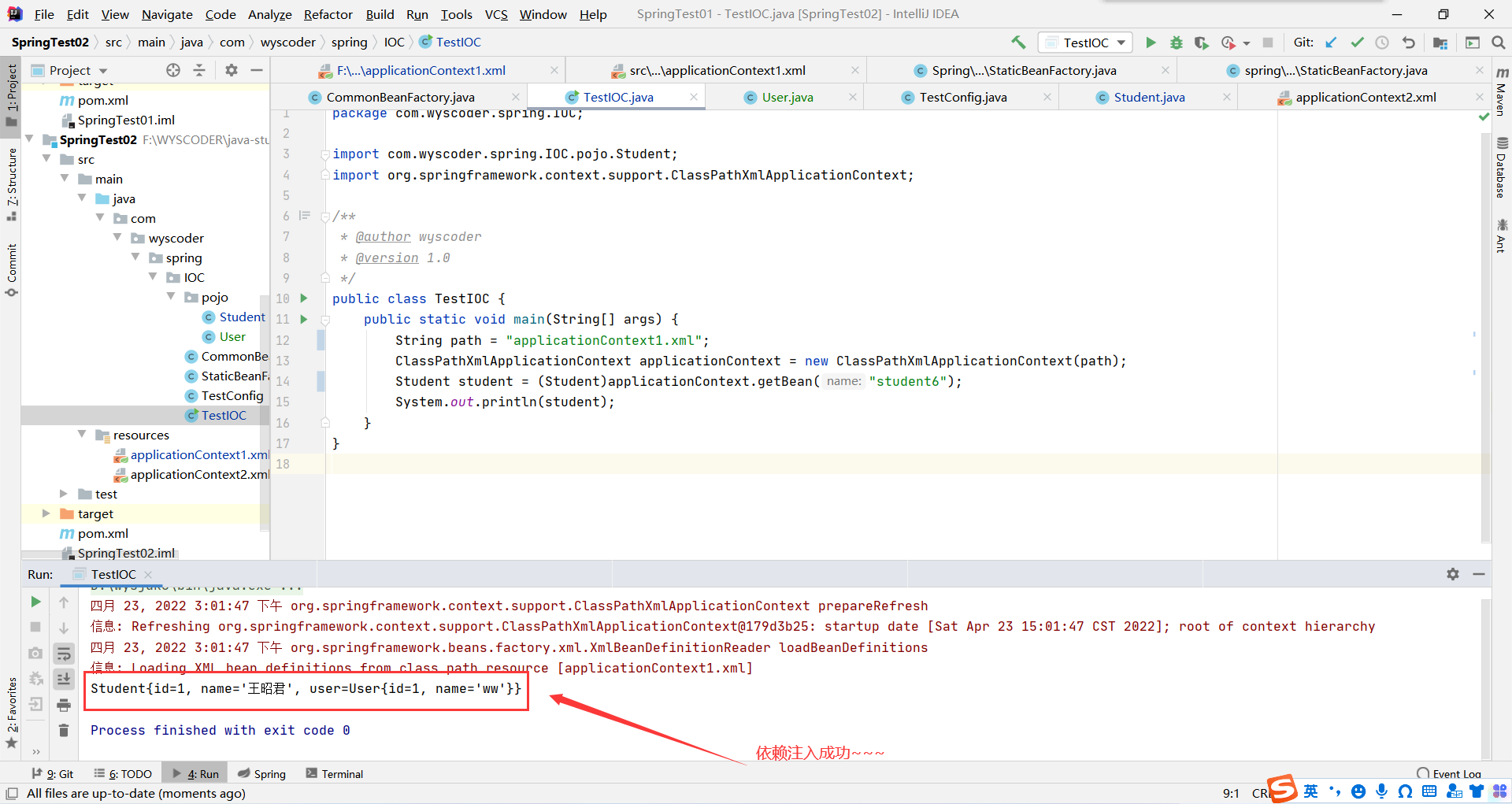Collapse the IOC package node

click(153, 277)
